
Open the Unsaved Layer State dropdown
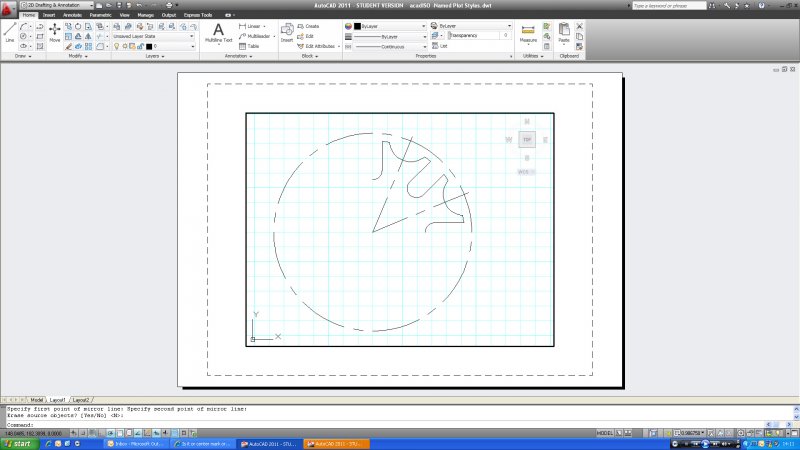pos(152,36)
